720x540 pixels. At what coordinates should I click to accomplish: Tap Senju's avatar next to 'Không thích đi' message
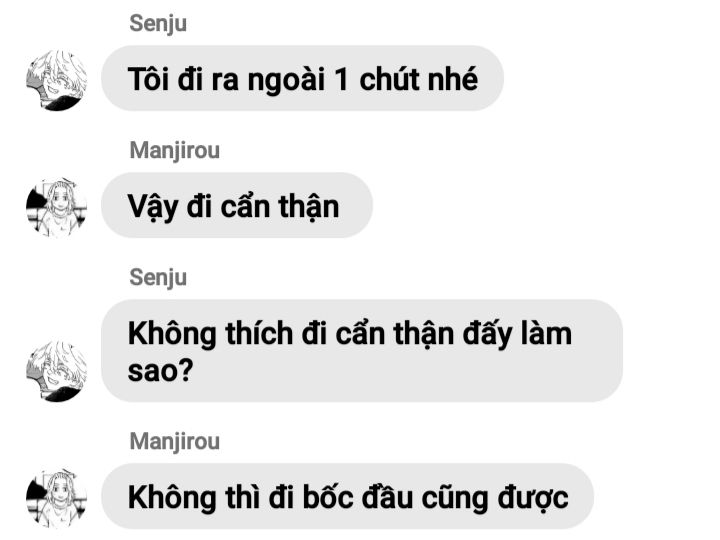pyautogui.click(x=56, y=371)
